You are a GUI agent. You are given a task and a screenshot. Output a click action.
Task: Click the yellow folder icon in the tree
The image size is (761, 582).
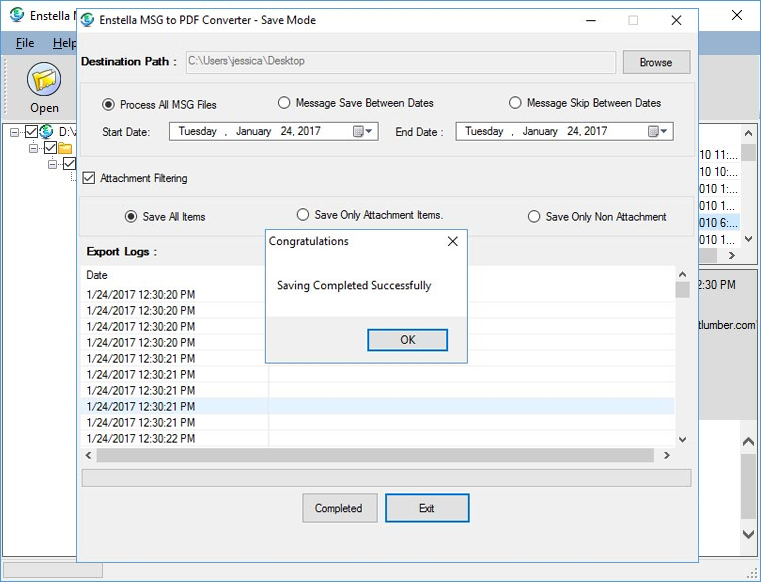tap(65, 148)
